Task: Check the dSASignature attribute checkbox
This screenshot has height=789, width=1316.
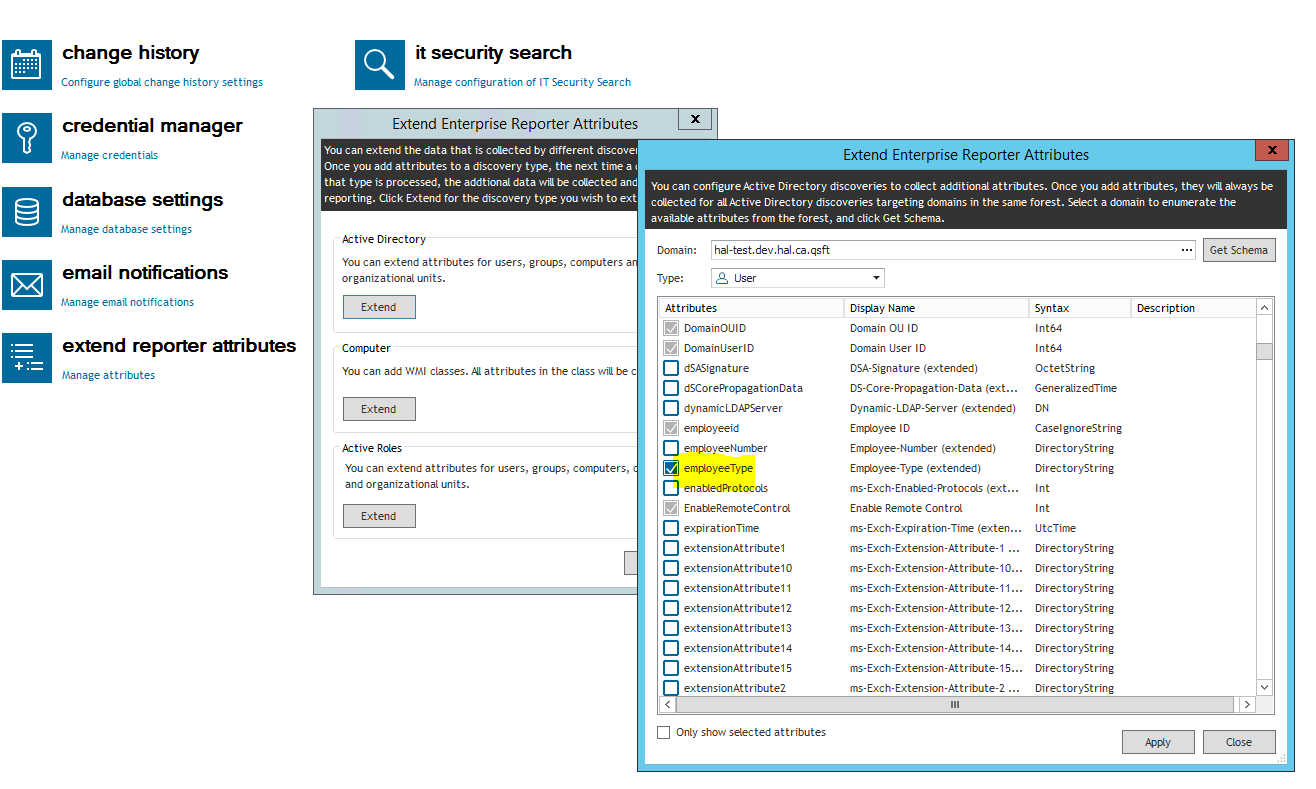Action: 671,368
